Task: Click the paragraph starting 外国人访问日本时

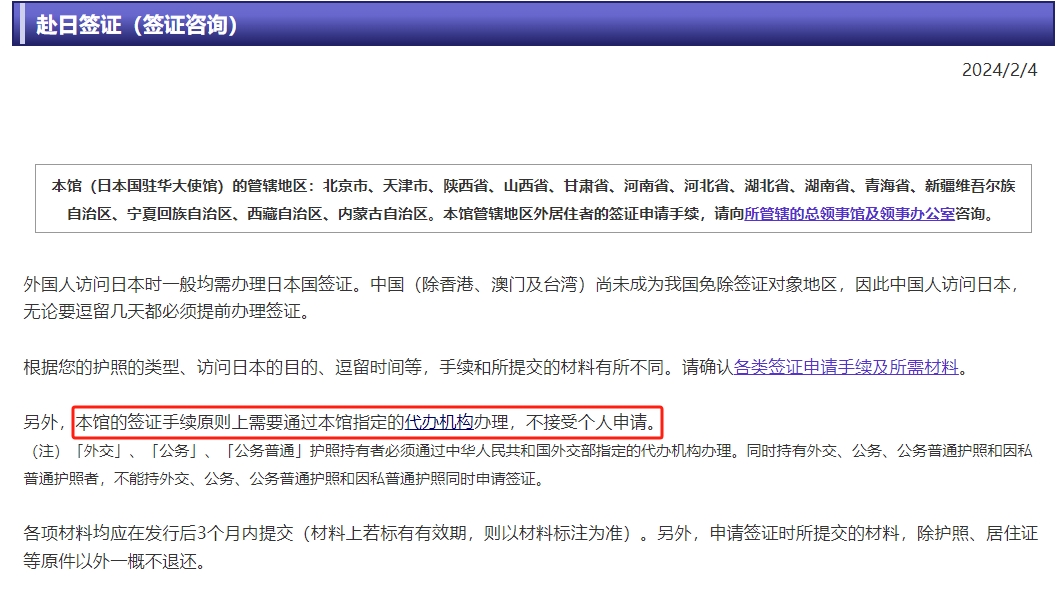Action: click(522, 298)
